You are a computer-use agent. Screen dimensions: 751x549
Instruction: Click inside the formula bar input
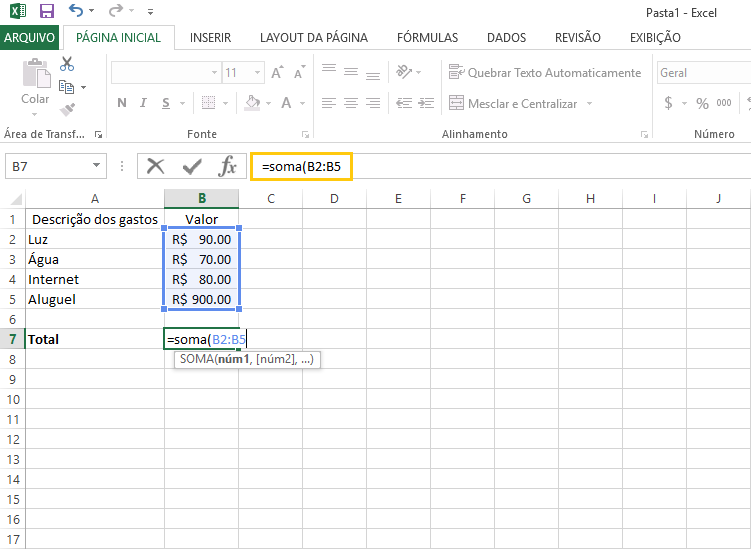[x=500, y=166]
